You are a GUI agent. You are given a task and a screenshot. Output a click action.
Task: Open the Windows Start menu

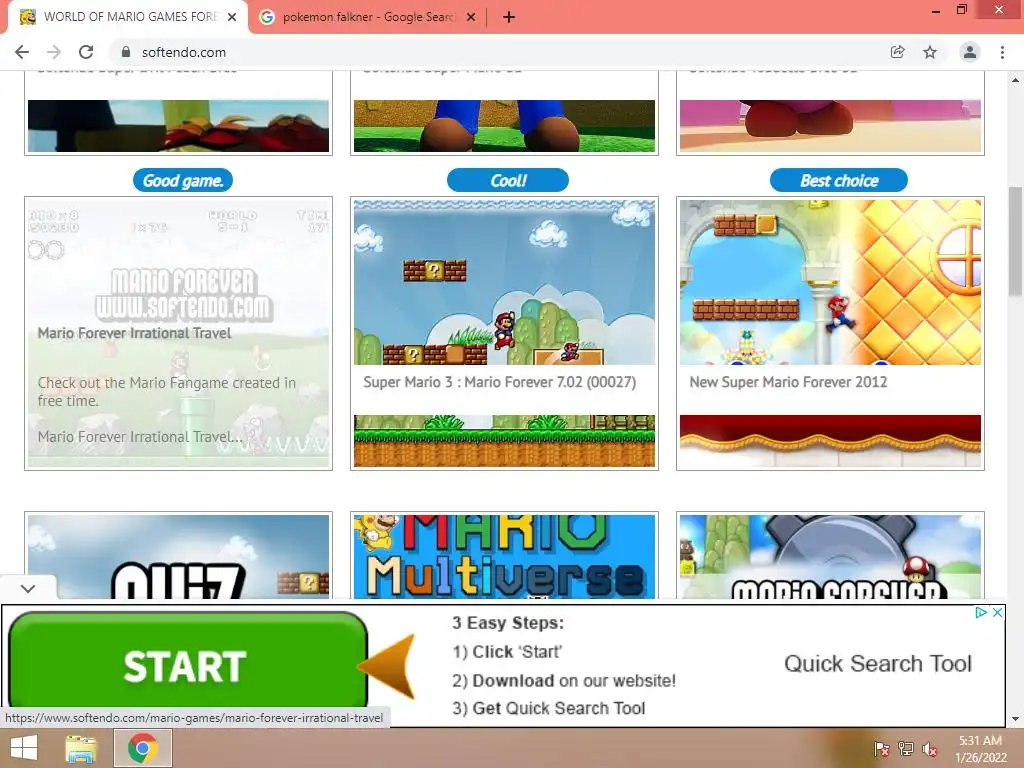pos(24,748)
